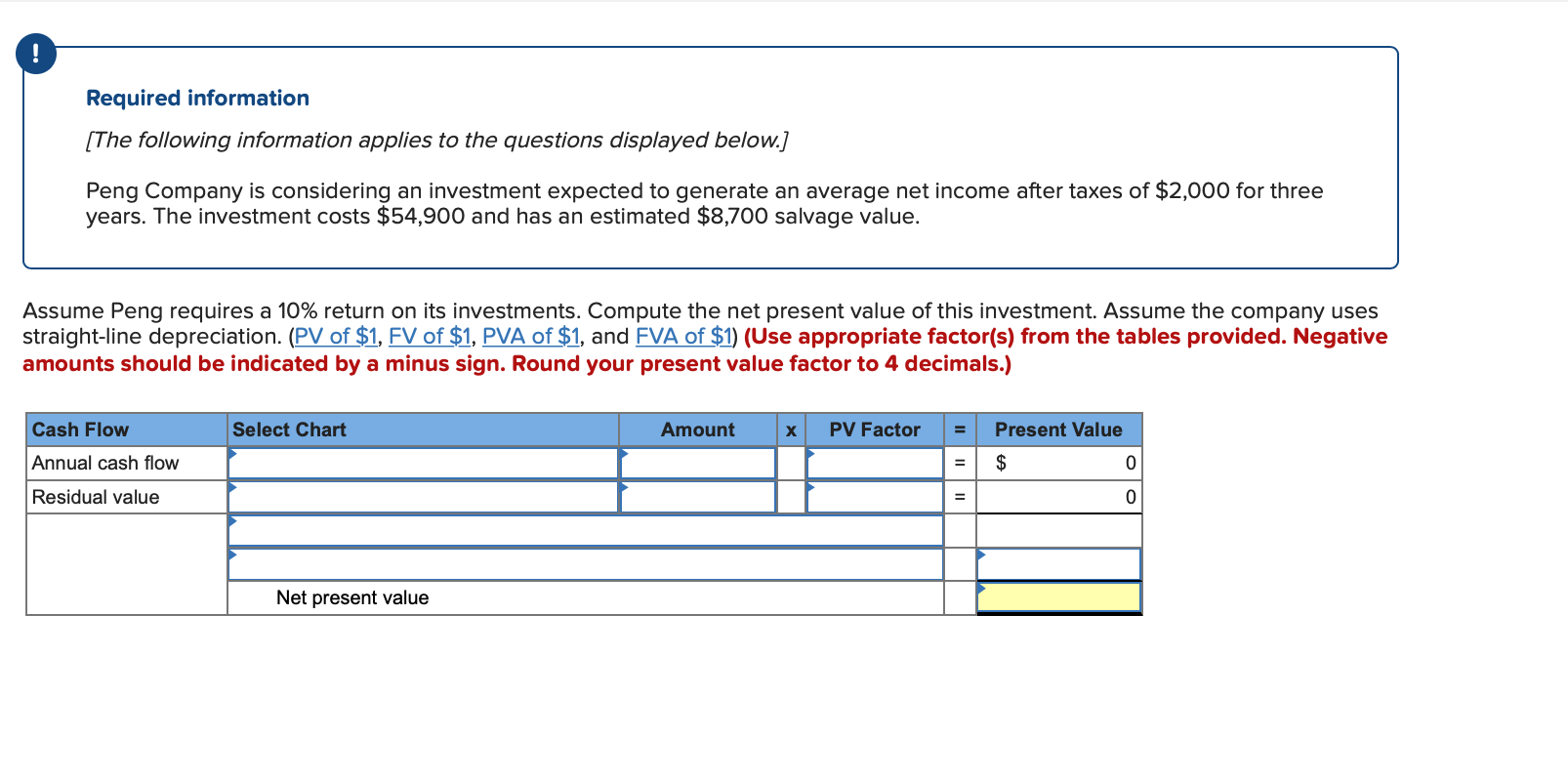Open the second blank dropdown row above Net present value
Screen dimensions: 1568x779
[x=586, y=564]
